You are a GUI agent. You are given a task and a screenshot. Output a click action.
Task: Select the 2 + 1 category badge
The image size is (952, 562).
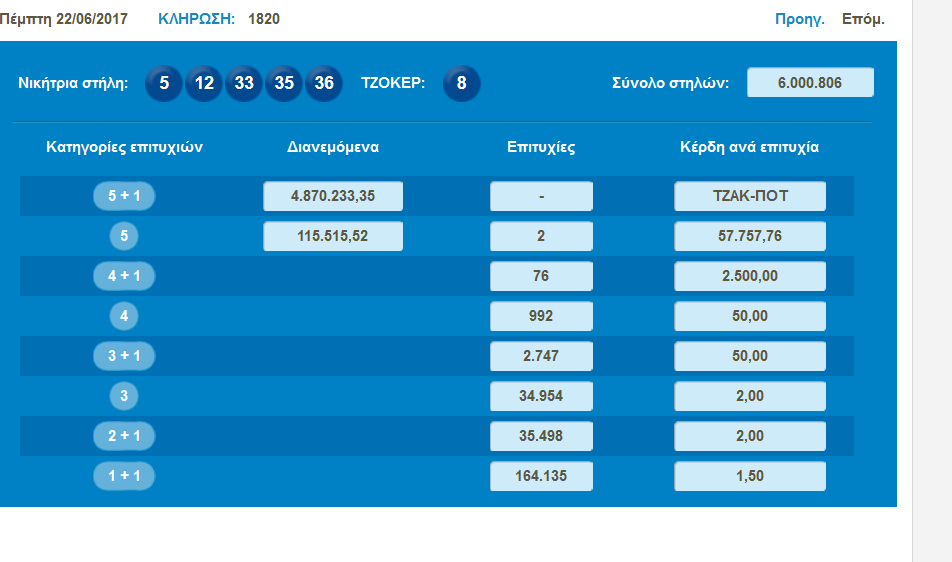tap(124, 436)
